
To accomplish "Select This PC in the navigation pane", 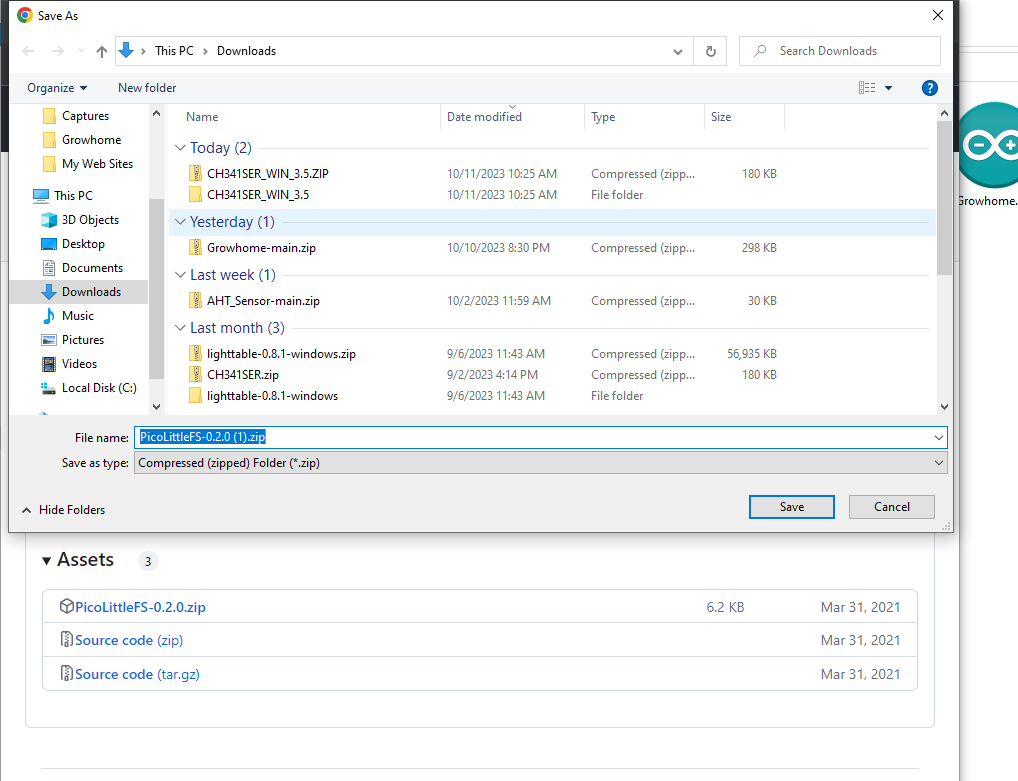I will click(x=63, y=195).
